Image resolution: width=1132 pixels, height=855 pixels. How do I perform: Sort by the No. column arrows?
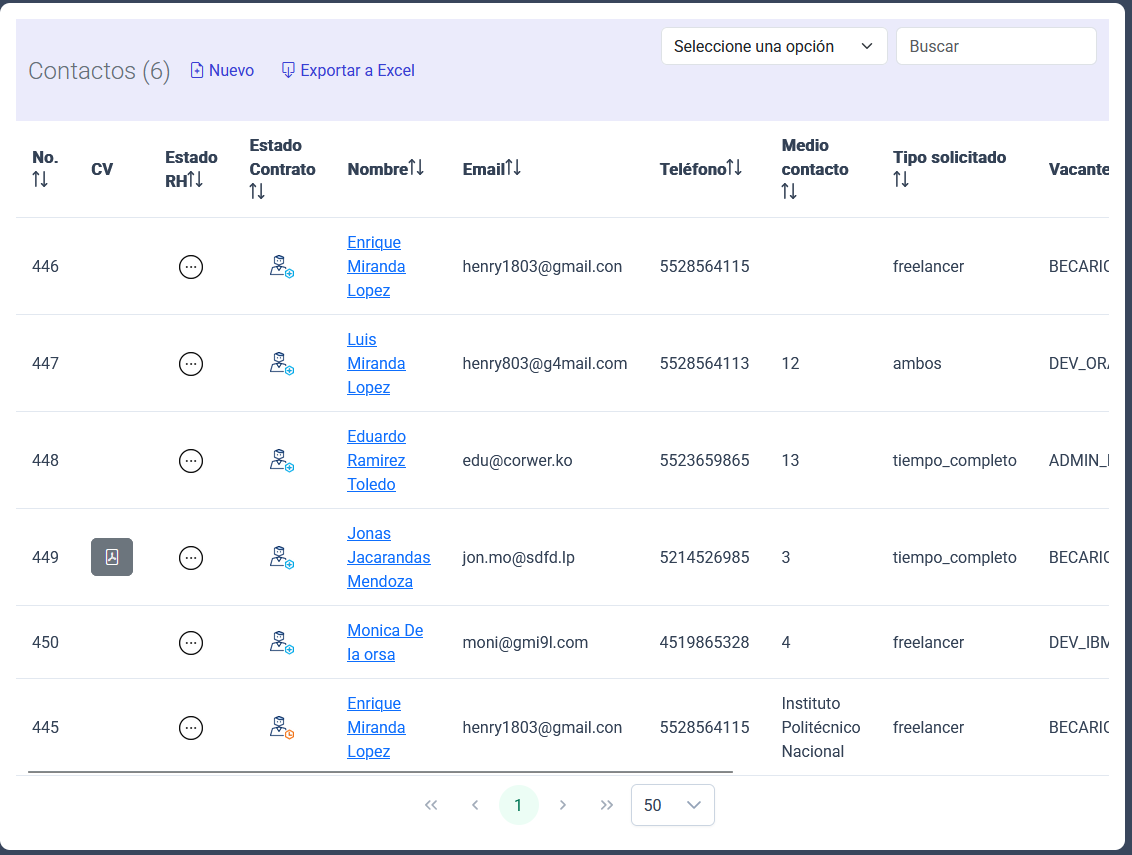click(40, 180)
